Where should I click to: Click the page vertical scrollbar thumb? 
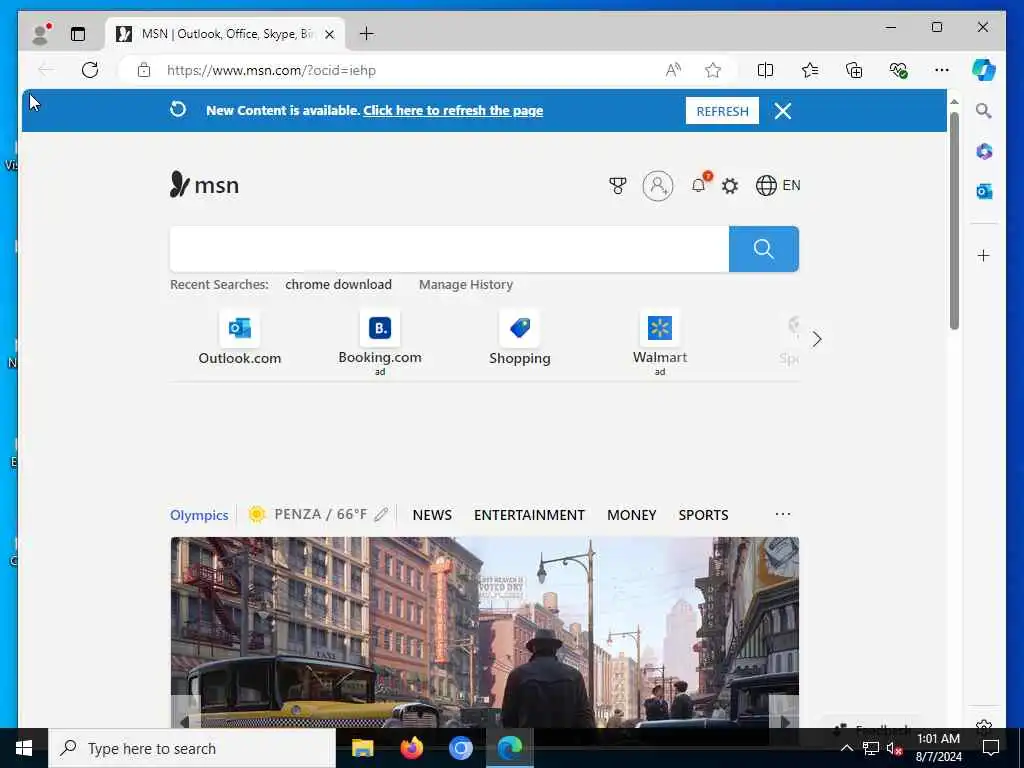click(954, 221)
